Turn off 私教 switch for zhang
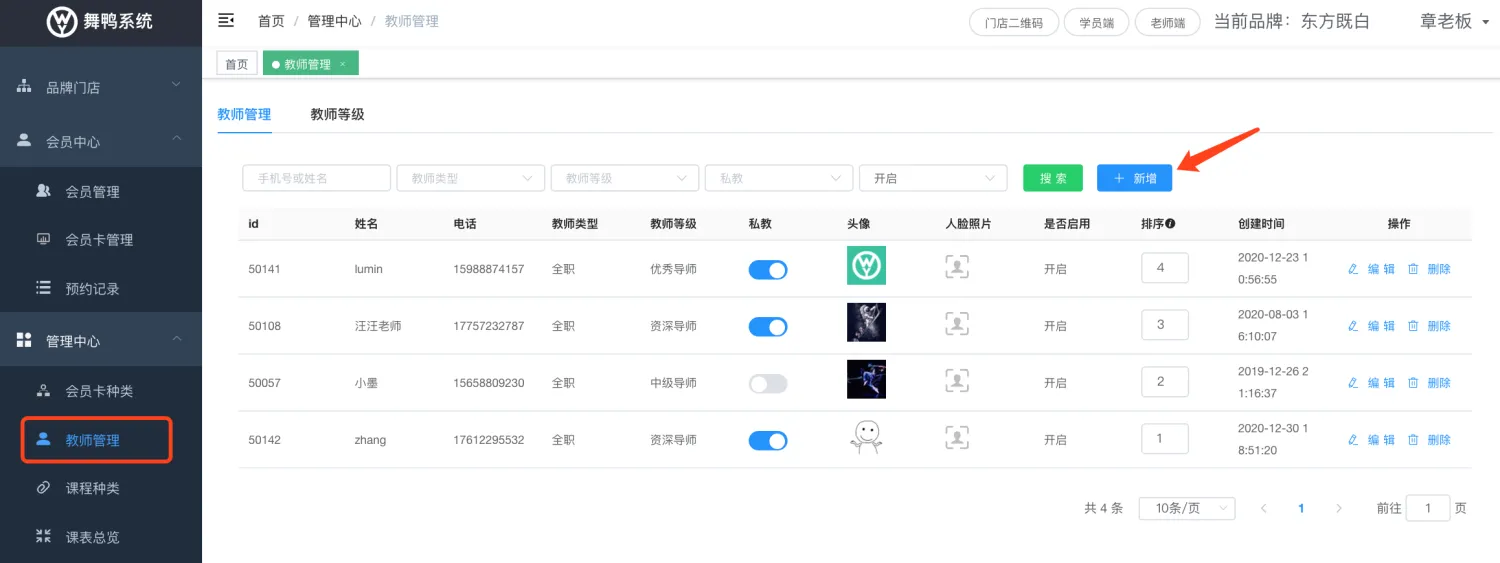This screenshot has width=1500, height=563. [x=767, y=441]
